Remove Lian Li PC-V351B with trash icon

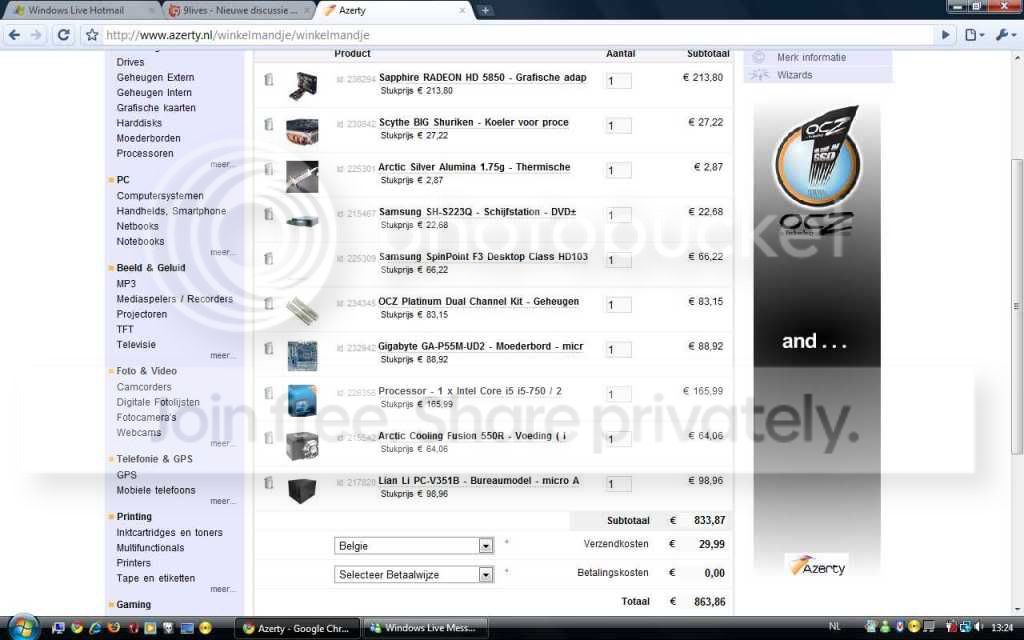click(268, 483)
